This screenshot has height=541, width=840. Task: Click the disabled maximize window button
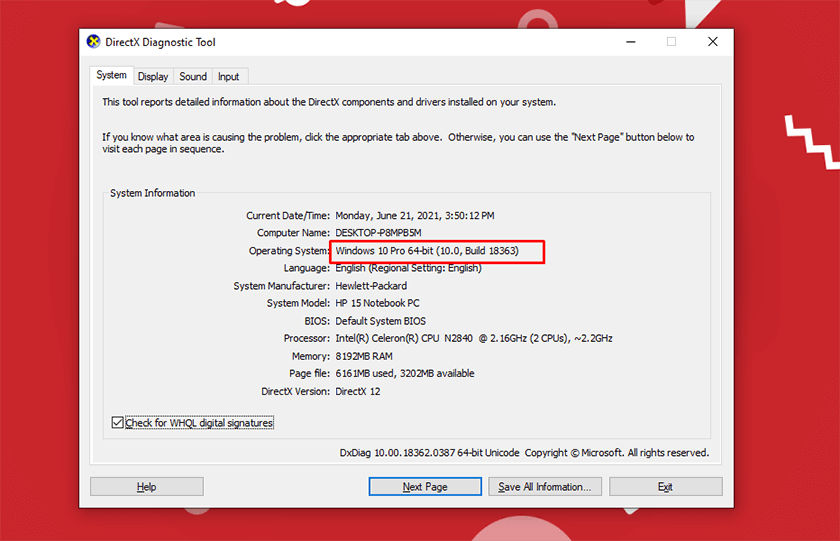tap(671, 42)
